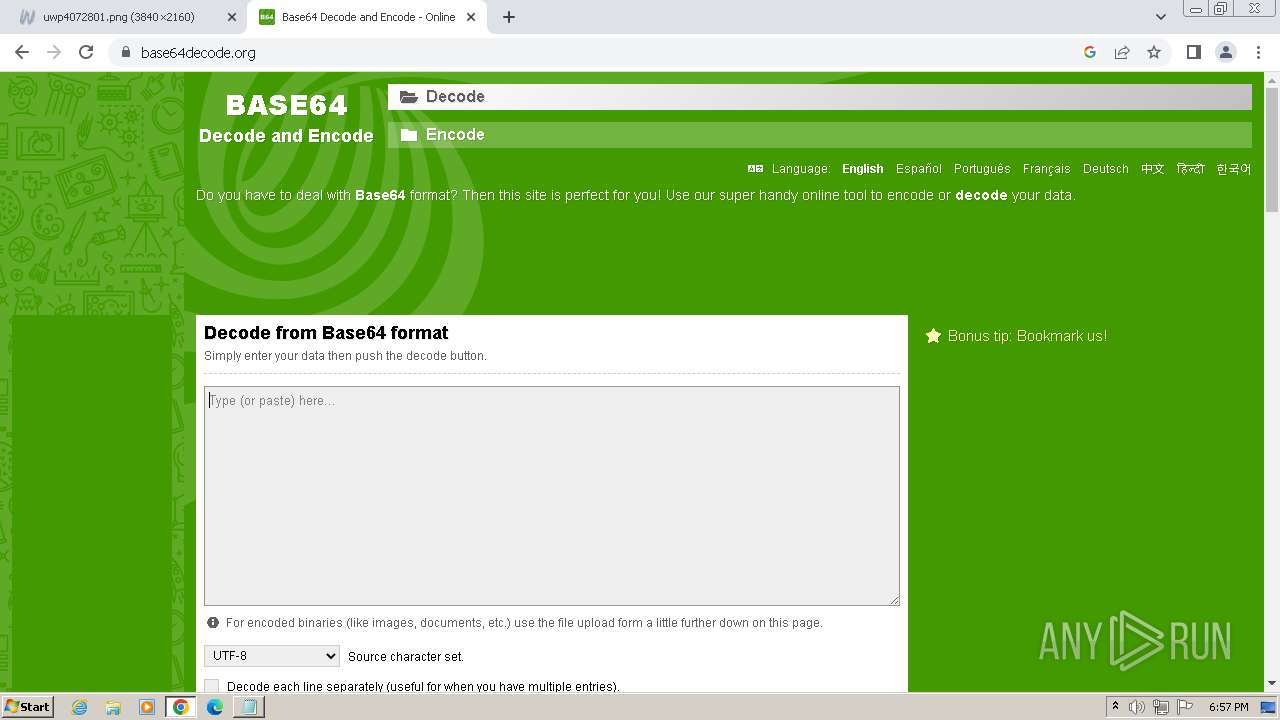The width and height of the screenshot is (1280, 720).
Task: Select Chrome in the taskbar
Action: point(181,707)
